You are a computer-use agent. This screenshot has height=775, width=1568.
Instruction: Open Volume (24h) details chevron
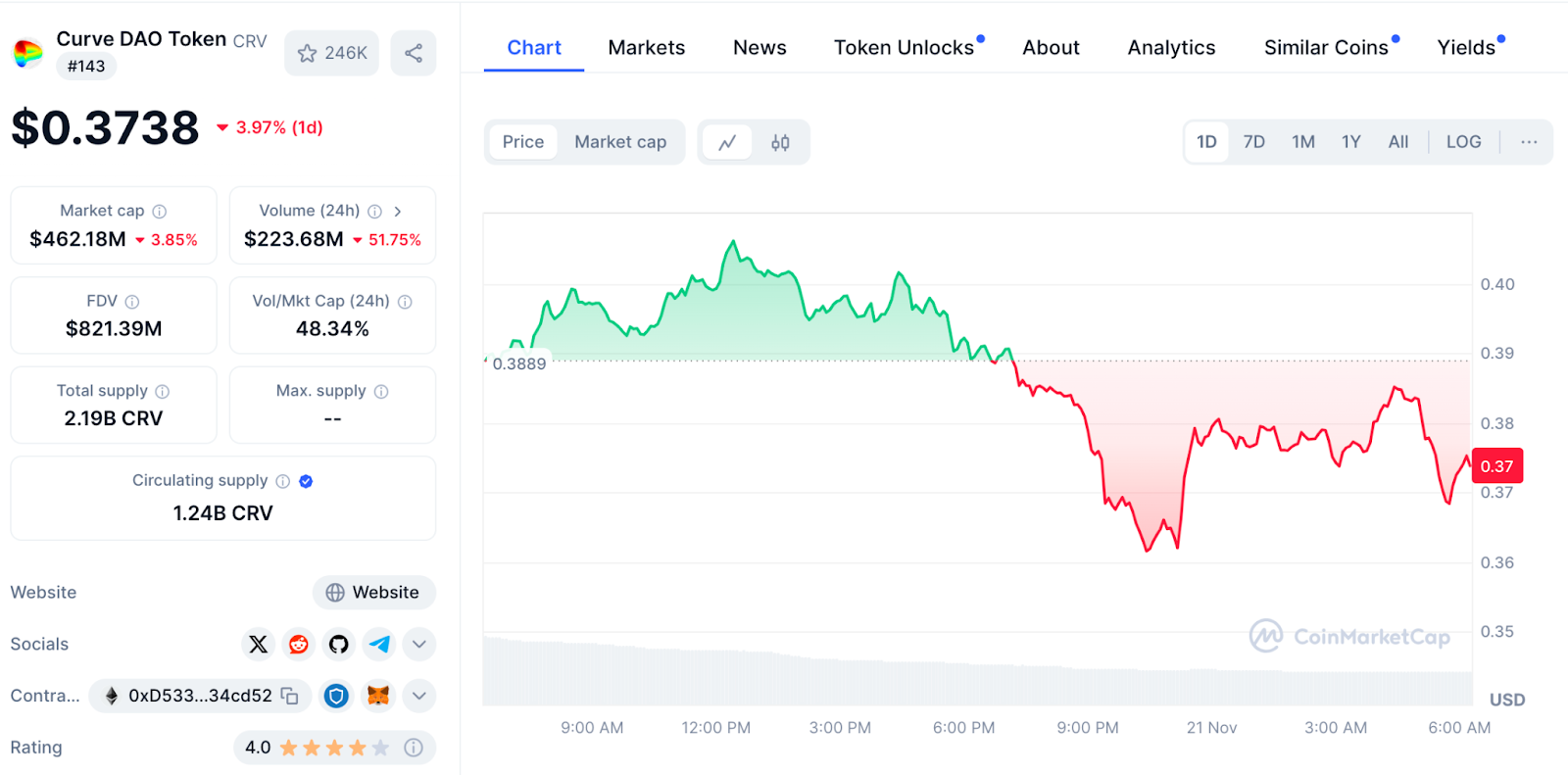398,212
